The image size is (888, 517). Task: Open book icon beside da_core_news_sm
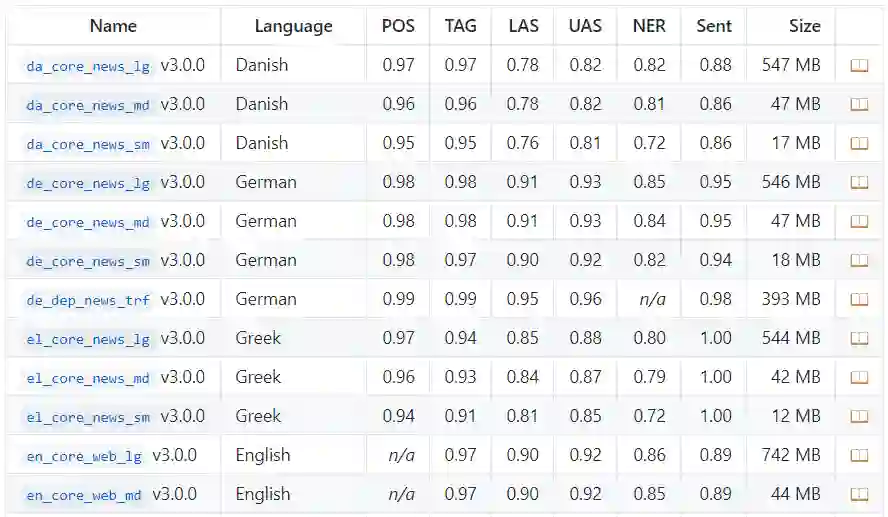(859, 144)
